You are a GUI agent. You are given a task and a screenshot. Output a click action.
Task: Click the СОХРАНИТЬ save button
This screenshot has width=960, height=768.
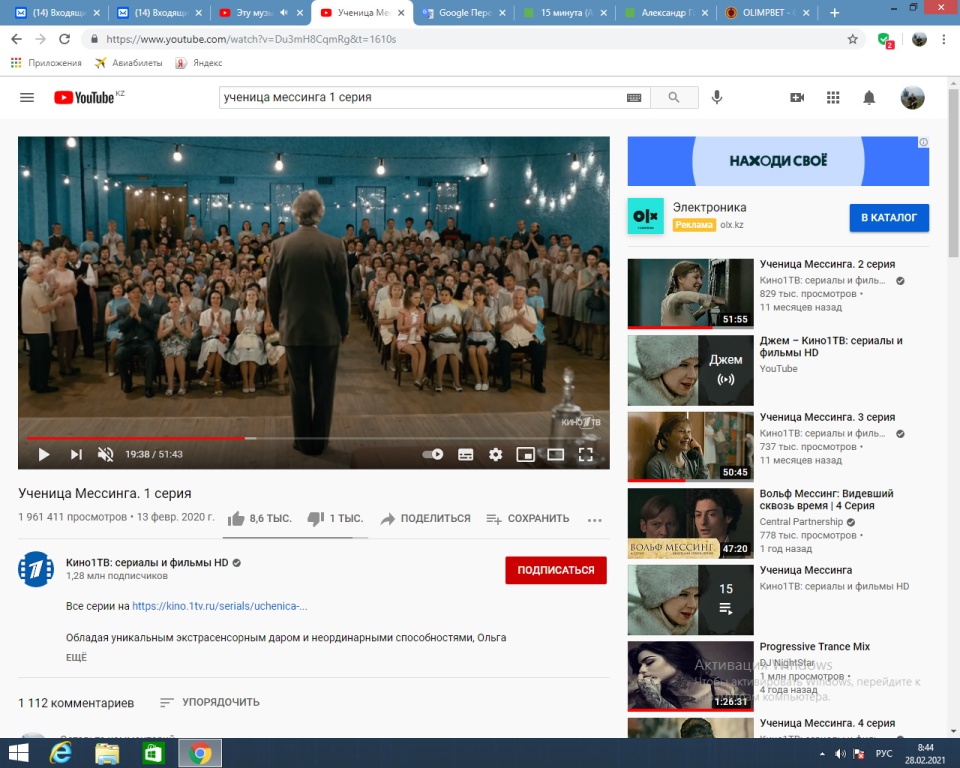click(528, 519)
